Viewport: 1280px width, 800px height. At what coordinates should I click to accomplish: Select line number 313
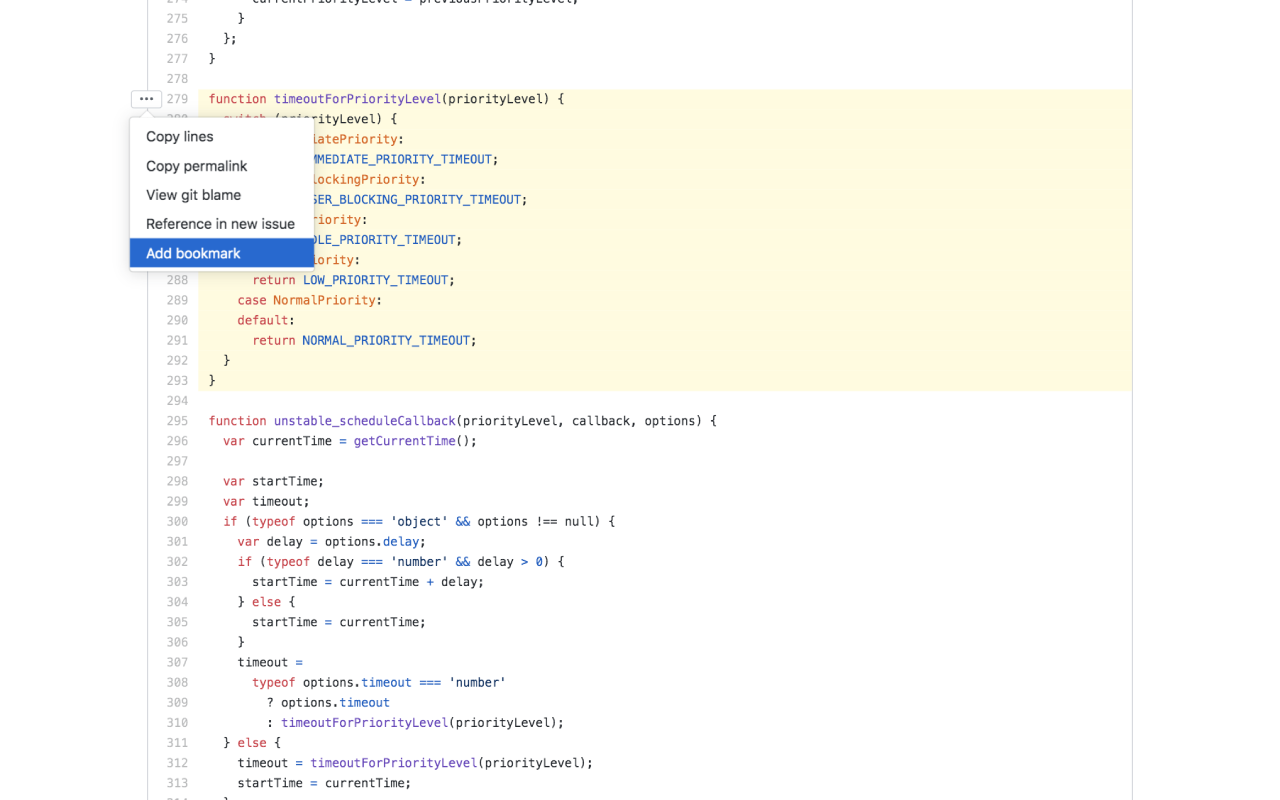(177, 782)
